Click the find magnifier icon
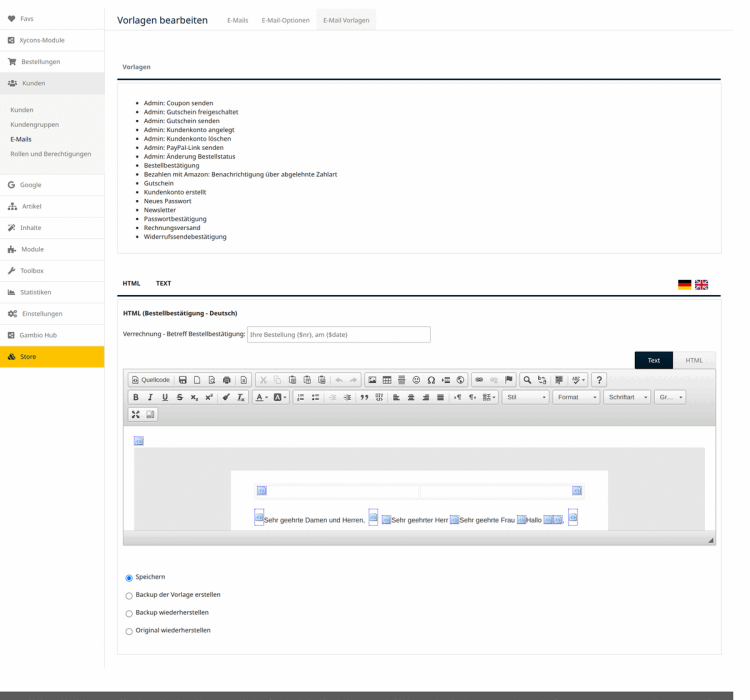 (x=527, y=380)
